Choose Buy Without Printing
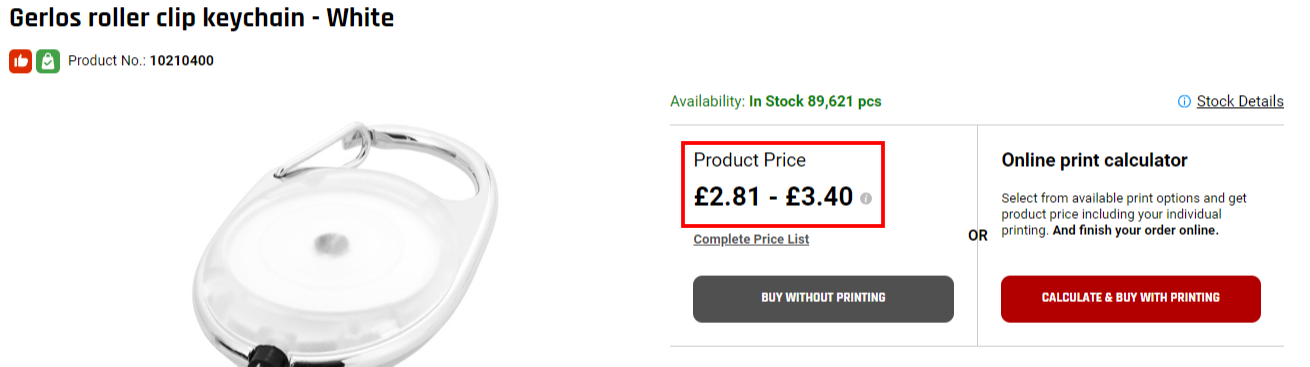Image resolution: width=1310 pixels, height=367 pixels. (823, 298)
